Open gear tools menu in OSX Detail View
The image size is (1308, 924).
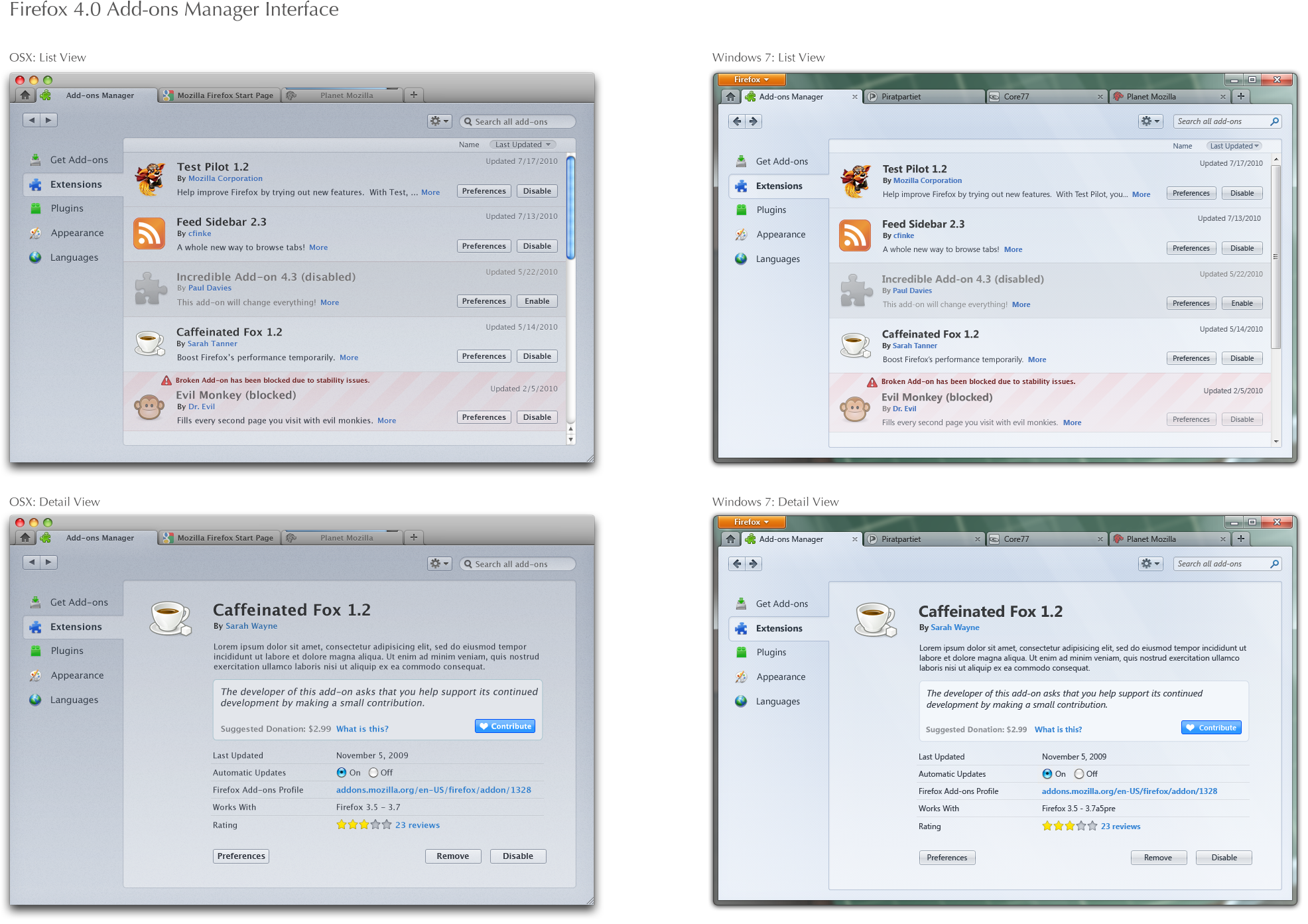[439, 564]
